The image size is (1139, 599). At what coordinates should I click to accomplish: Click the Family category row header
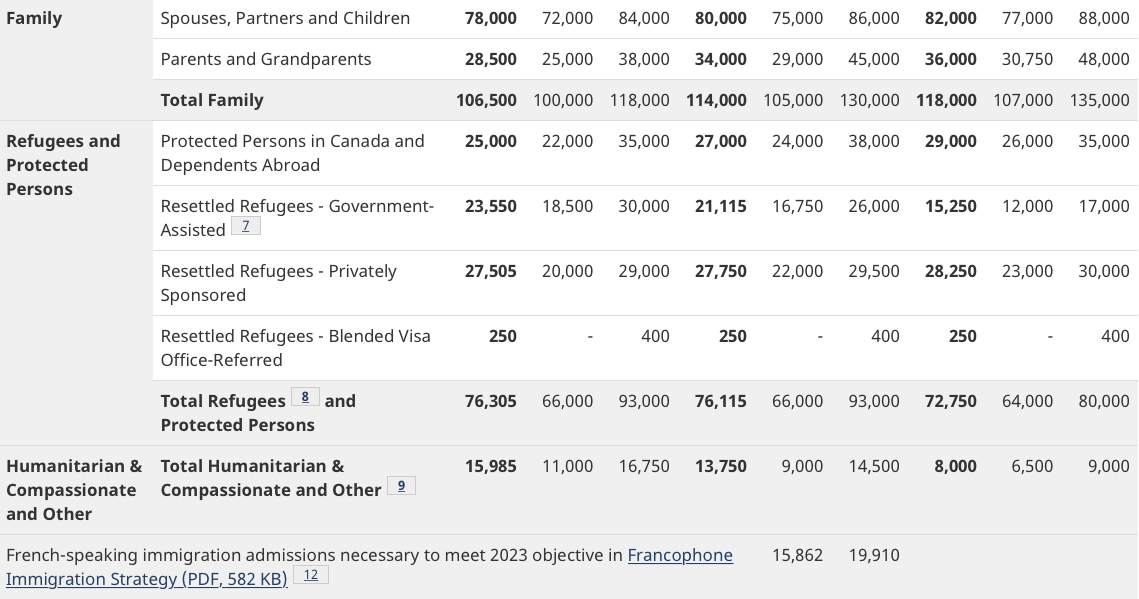pos(34,18)
